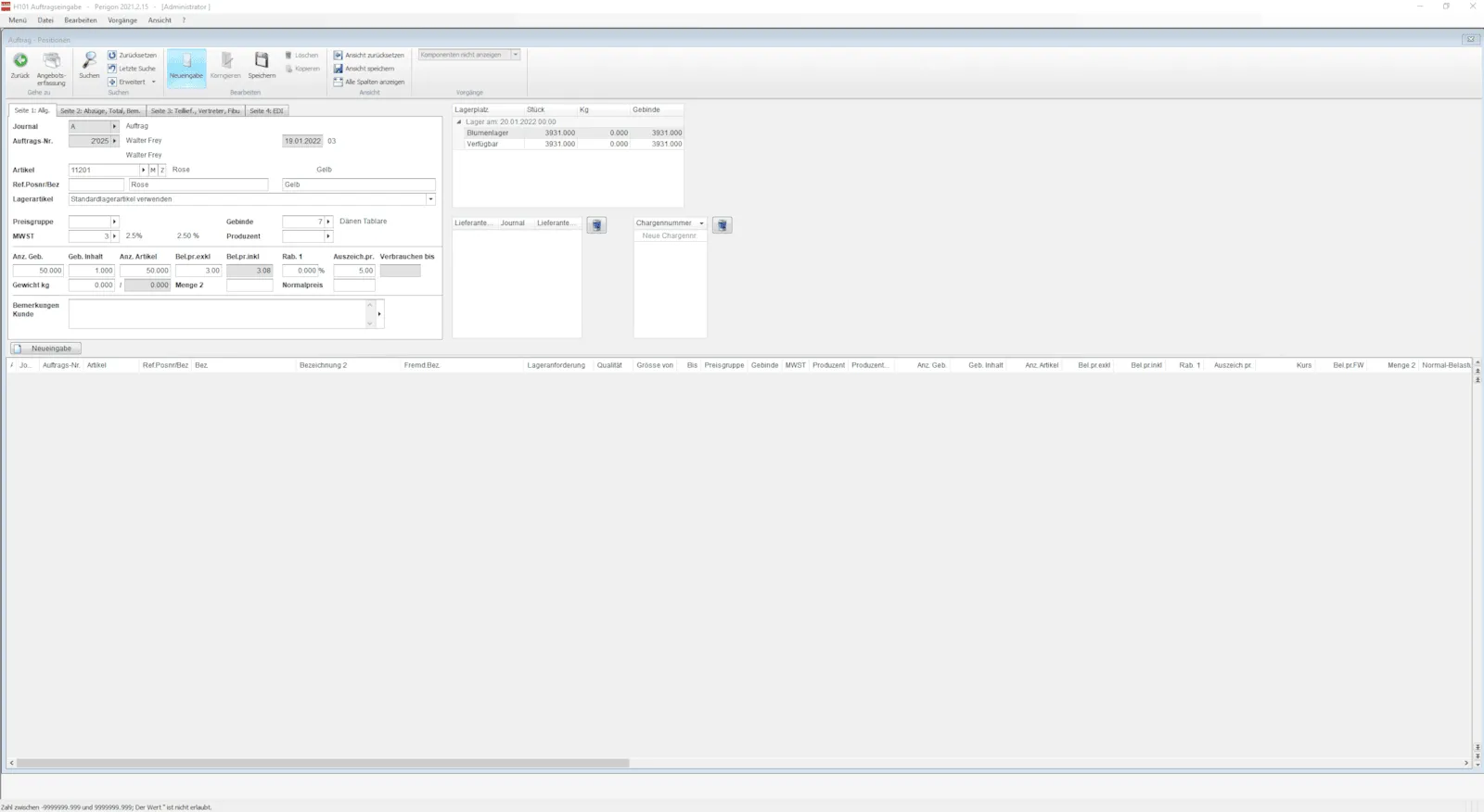Click Letzte Suche toolbar item

click(132, 69)
